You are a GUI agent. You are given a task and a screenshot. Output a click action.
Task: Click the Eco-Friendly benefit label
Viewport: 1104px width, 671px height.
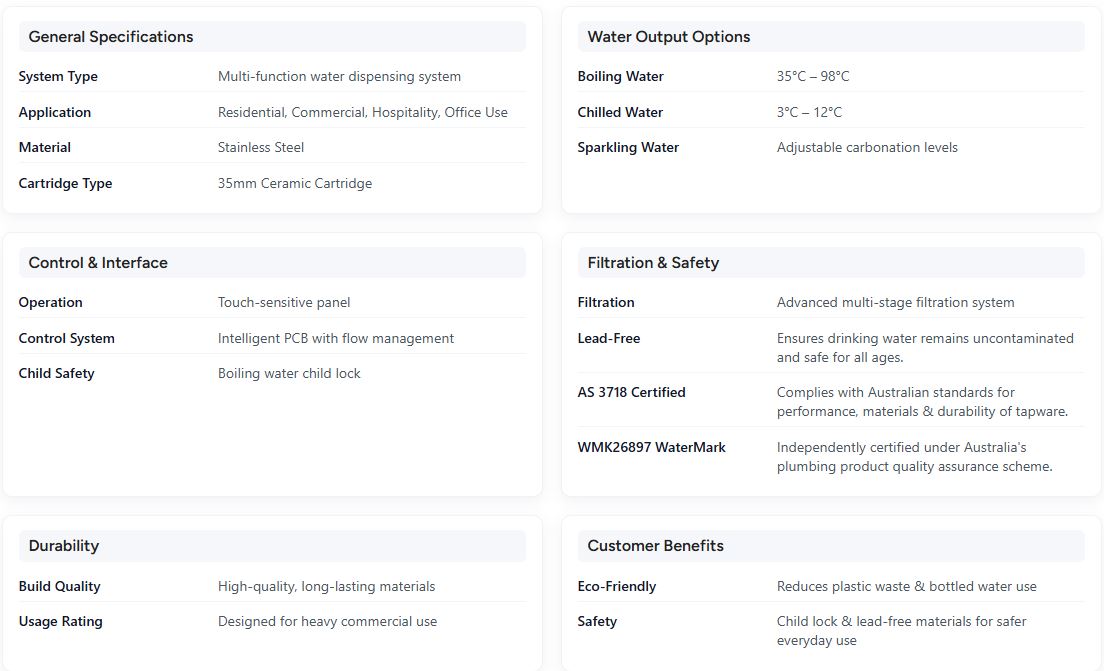[616, 587]
